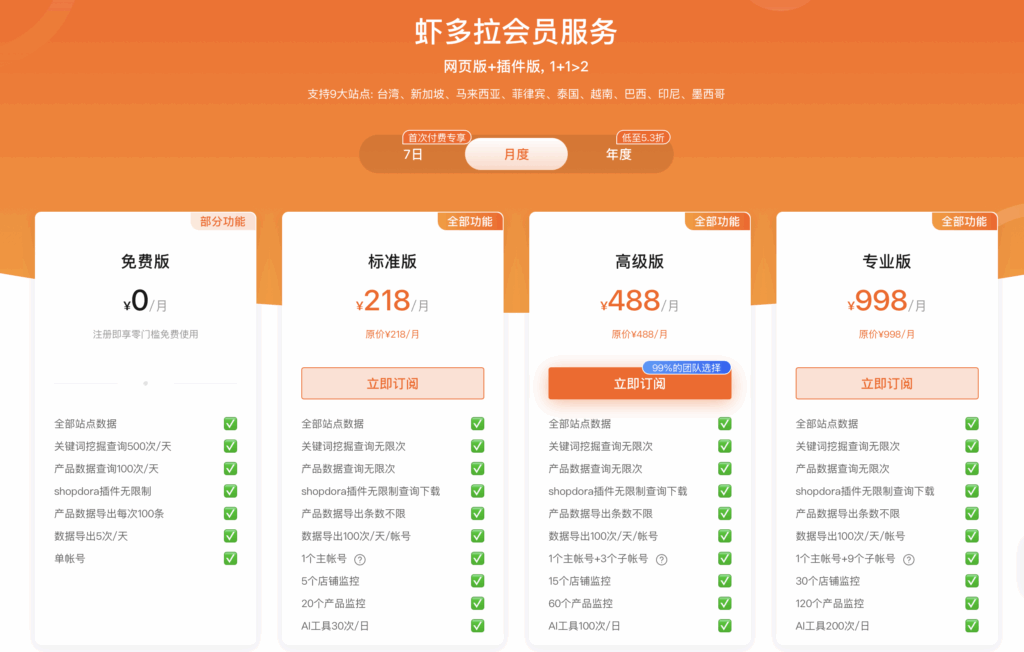
Task: Click help icon beside 1个主帐号+9个子帐号
Action: click(908, 559)
